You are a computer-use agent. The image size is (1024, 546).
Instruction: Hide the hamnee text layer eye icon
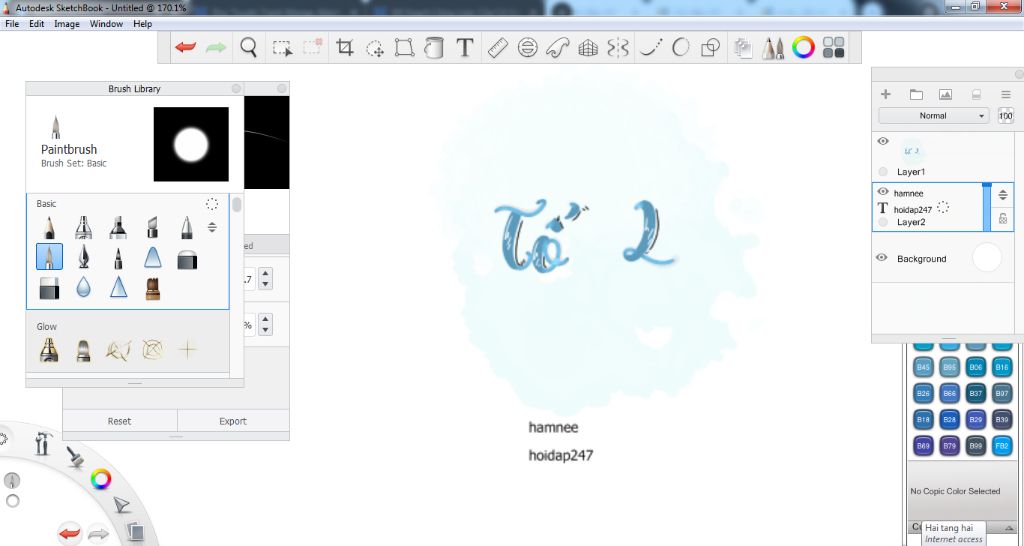click(x=883, y=192)
